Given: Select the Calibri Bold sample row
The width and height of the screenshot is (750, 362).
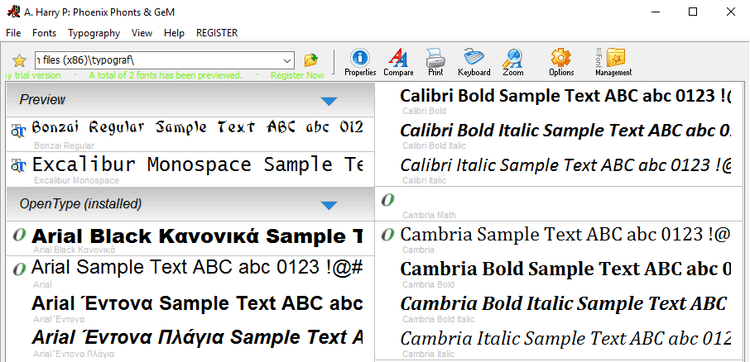Looking at the screenshot, I should coord(560,100).
